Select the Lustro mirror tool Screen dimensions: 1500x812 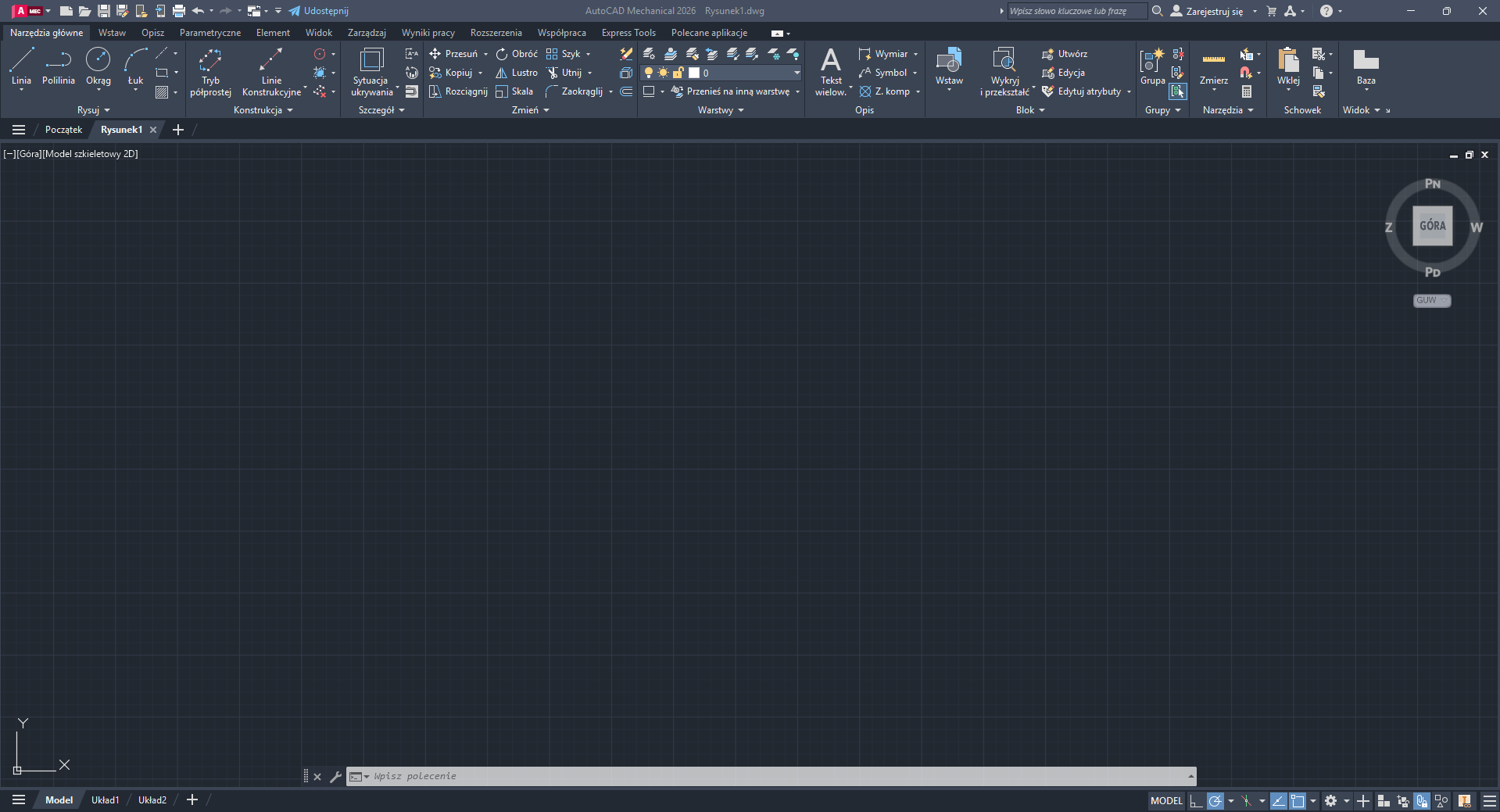517,73
